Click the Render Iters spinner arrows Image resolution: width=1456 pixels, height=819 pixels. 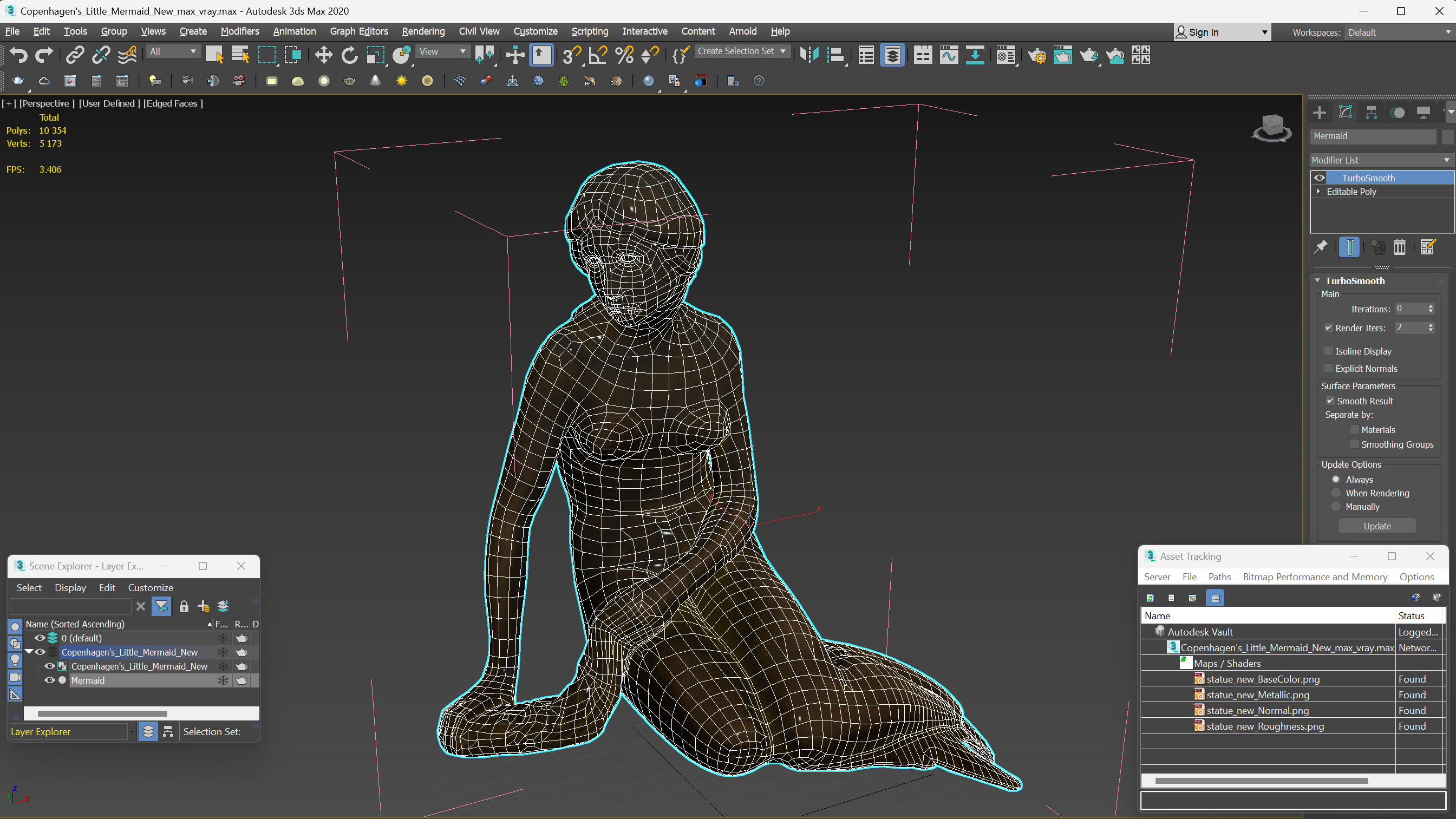1431,328
